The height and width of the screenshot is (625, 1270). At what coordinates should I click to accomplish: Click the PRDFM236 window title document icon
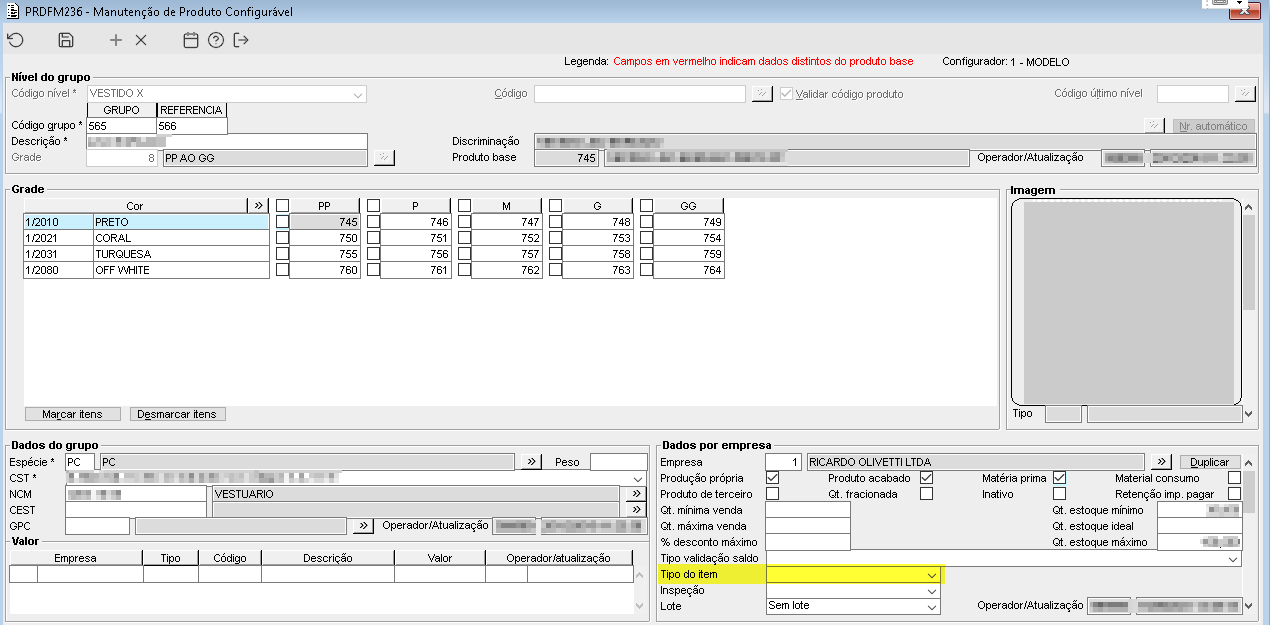(x=11, y=10)
